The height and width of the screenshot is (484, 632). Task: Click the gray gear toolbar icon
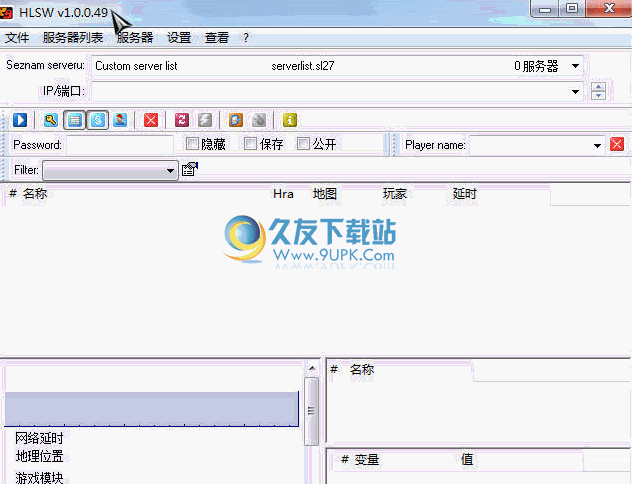click(x=259, y=120)
